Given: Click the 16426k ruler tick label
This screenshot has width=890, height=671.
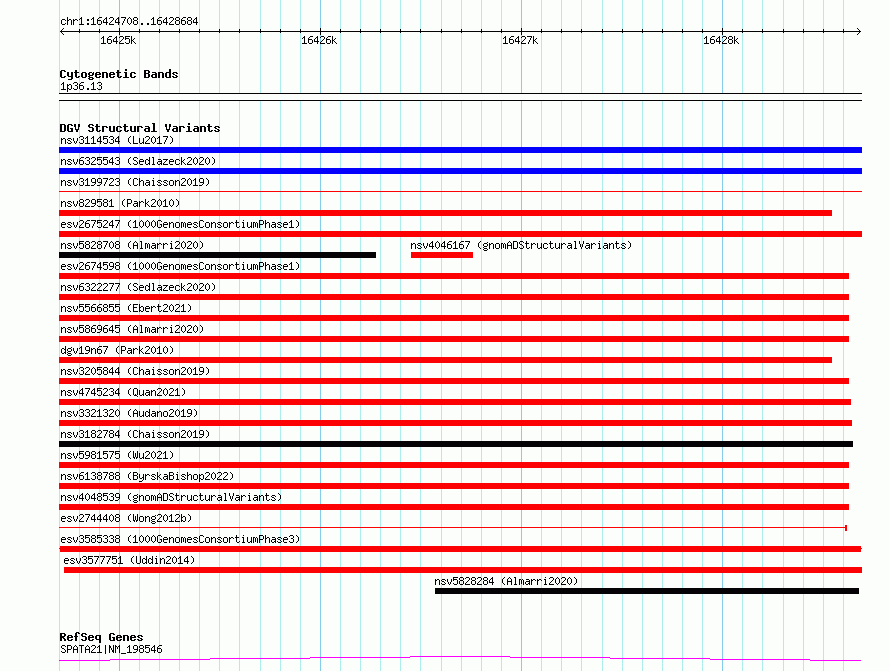Looking at the screenshot, I should pyautogui.click(x=319, y=40).
